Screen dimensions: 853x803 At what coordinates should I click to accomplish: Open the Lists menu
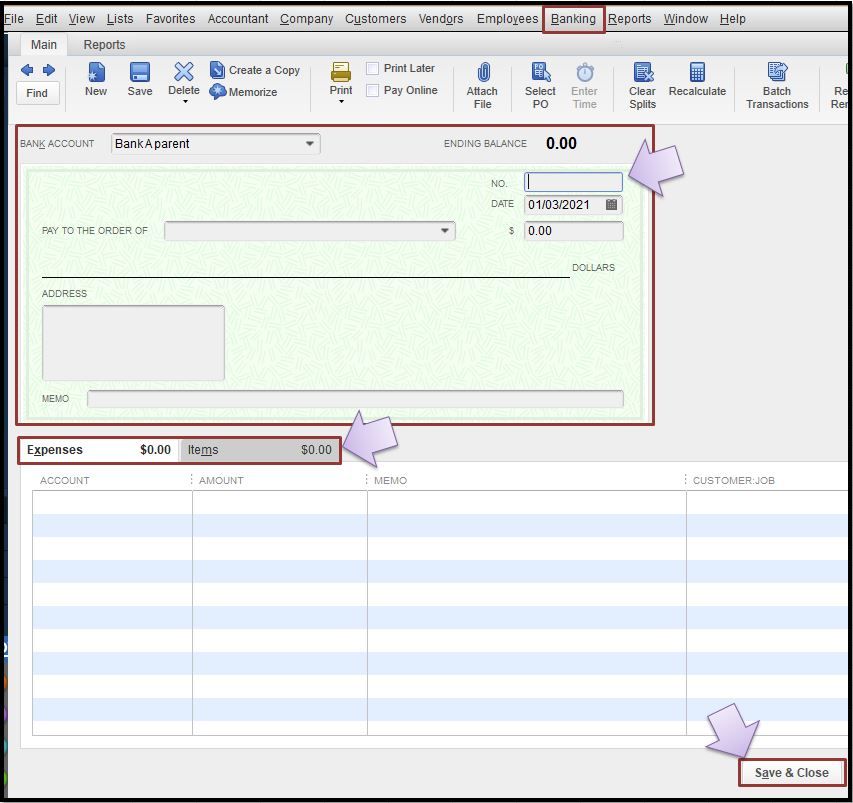click(x=120, y=18)
